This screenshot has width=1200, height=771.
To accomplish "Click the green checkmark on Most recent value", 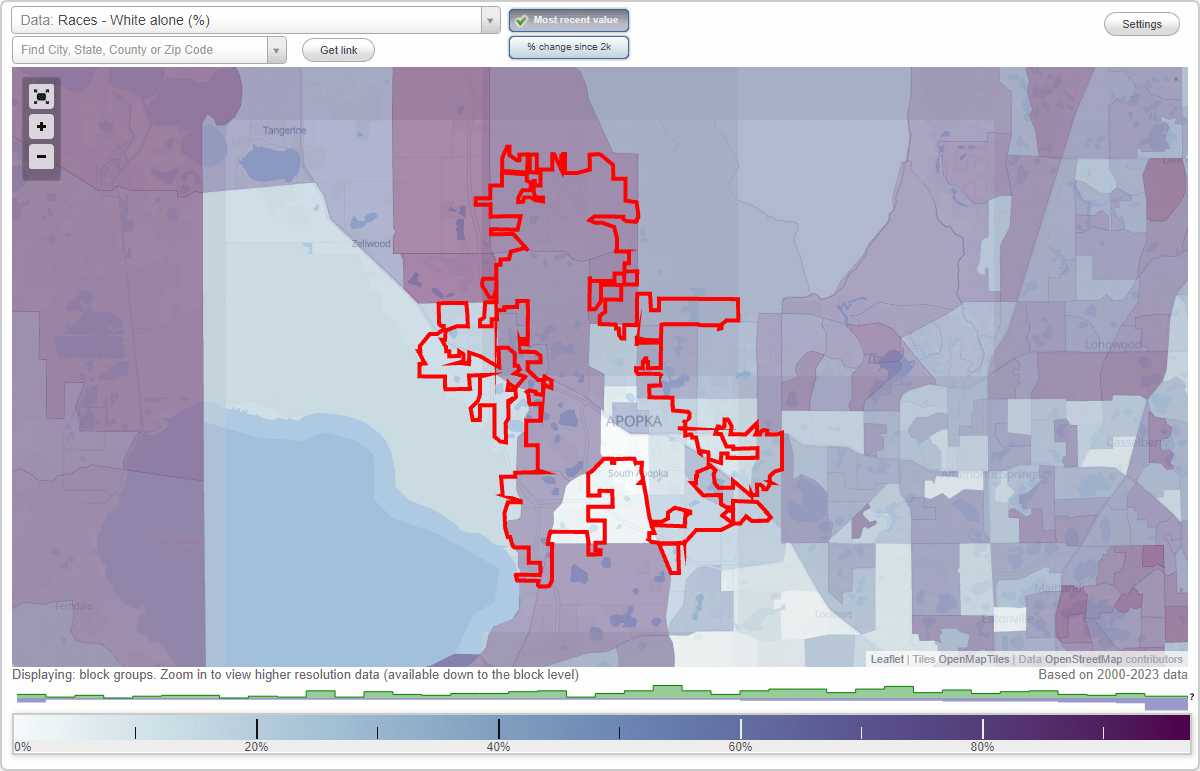I will 523,20.
